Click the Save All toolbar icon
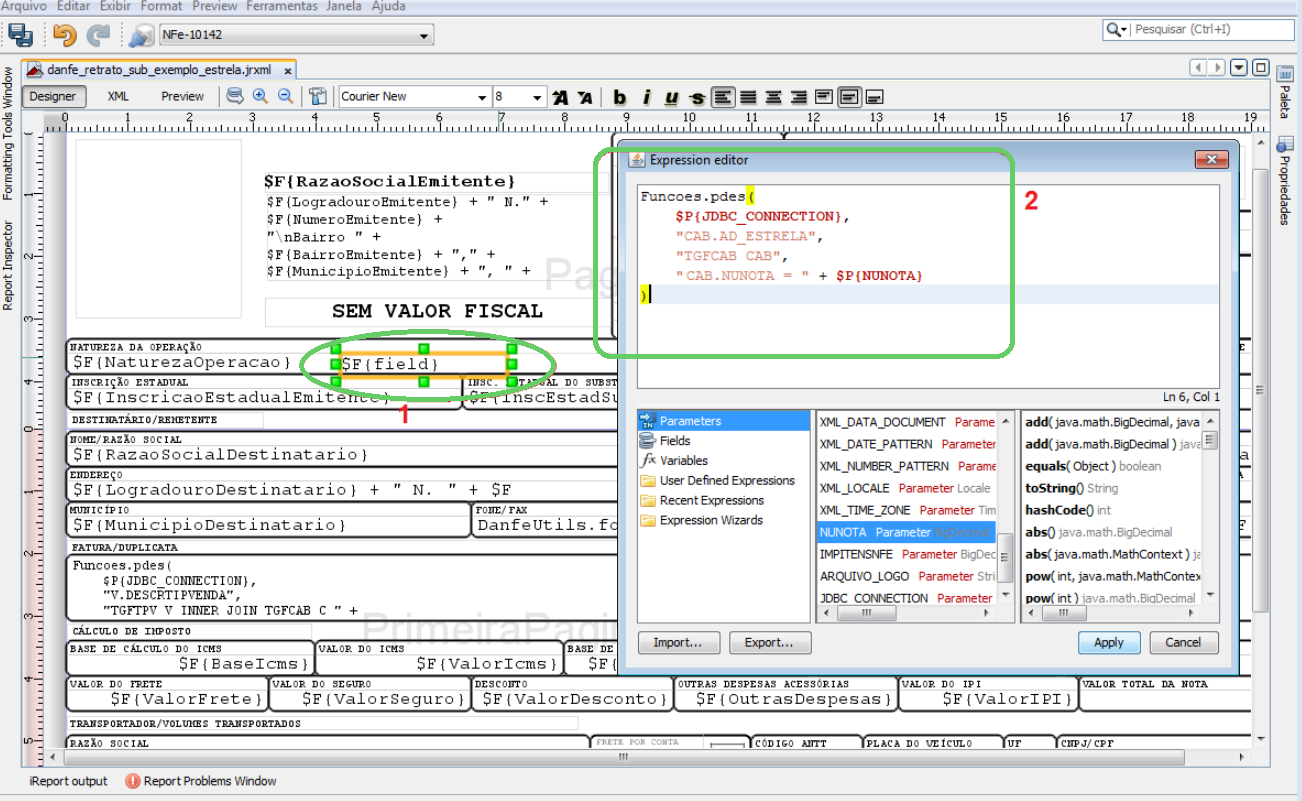The width and height of the screenshot is (1302, 801). 21,35
